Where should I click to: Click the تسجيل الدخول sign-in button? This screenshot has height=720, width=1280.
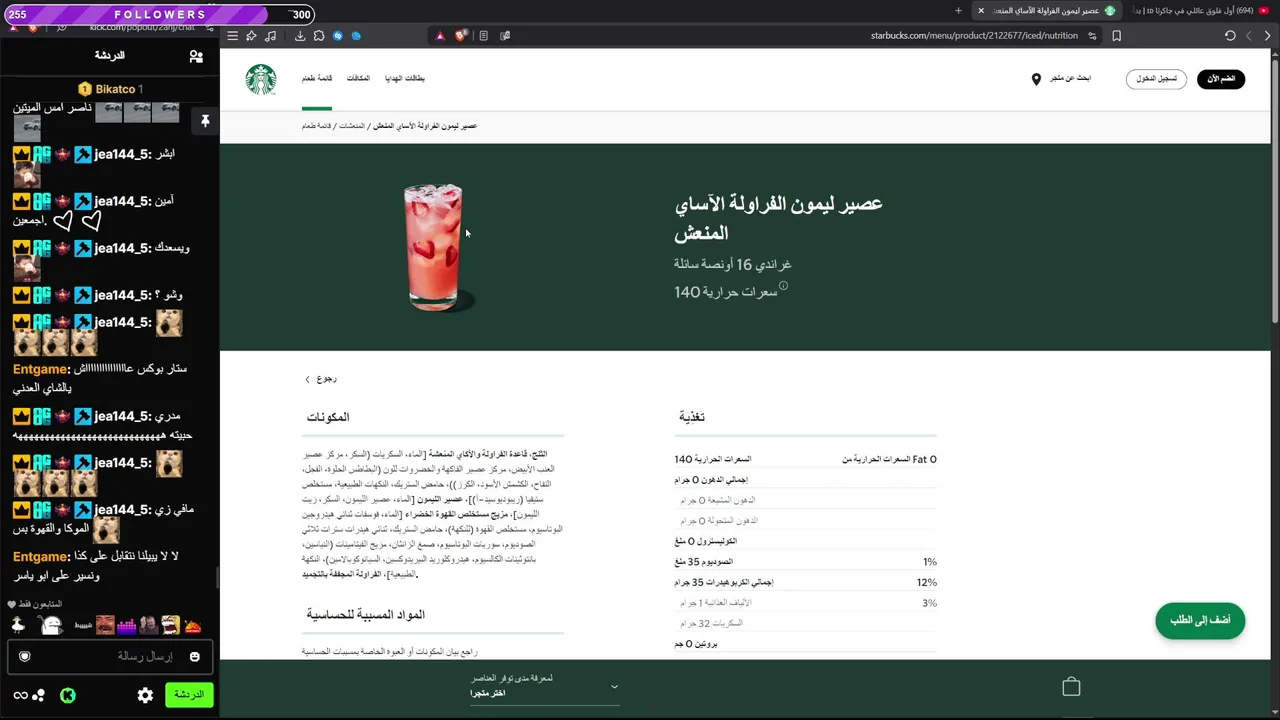coord(1156,79)
